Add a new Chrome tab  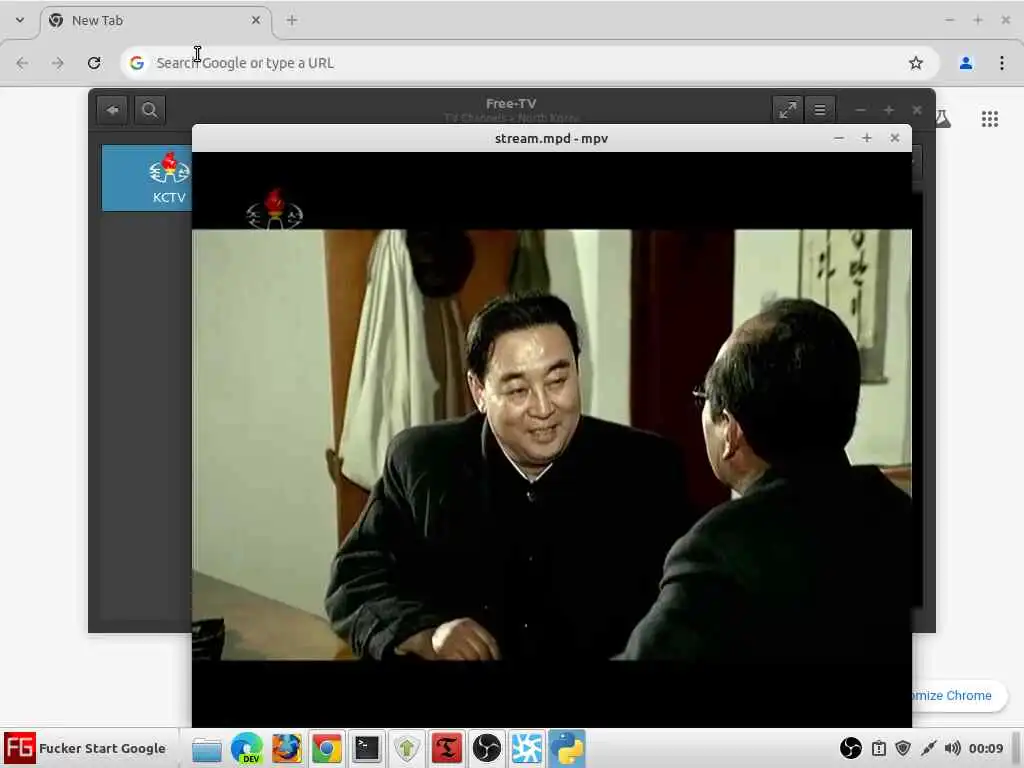[292, 20]
